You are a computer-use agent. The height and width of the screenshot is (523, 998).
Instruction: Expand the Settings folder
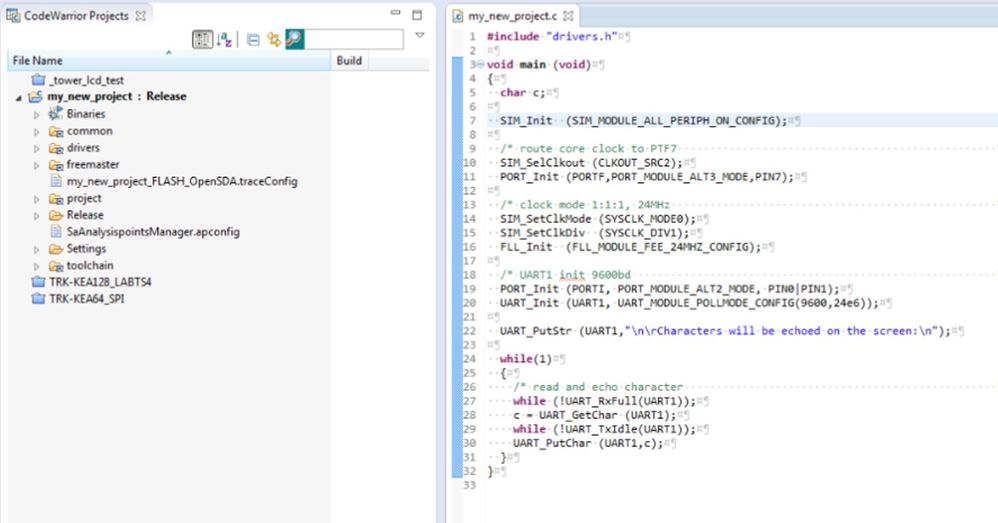[x=36, y=249]
